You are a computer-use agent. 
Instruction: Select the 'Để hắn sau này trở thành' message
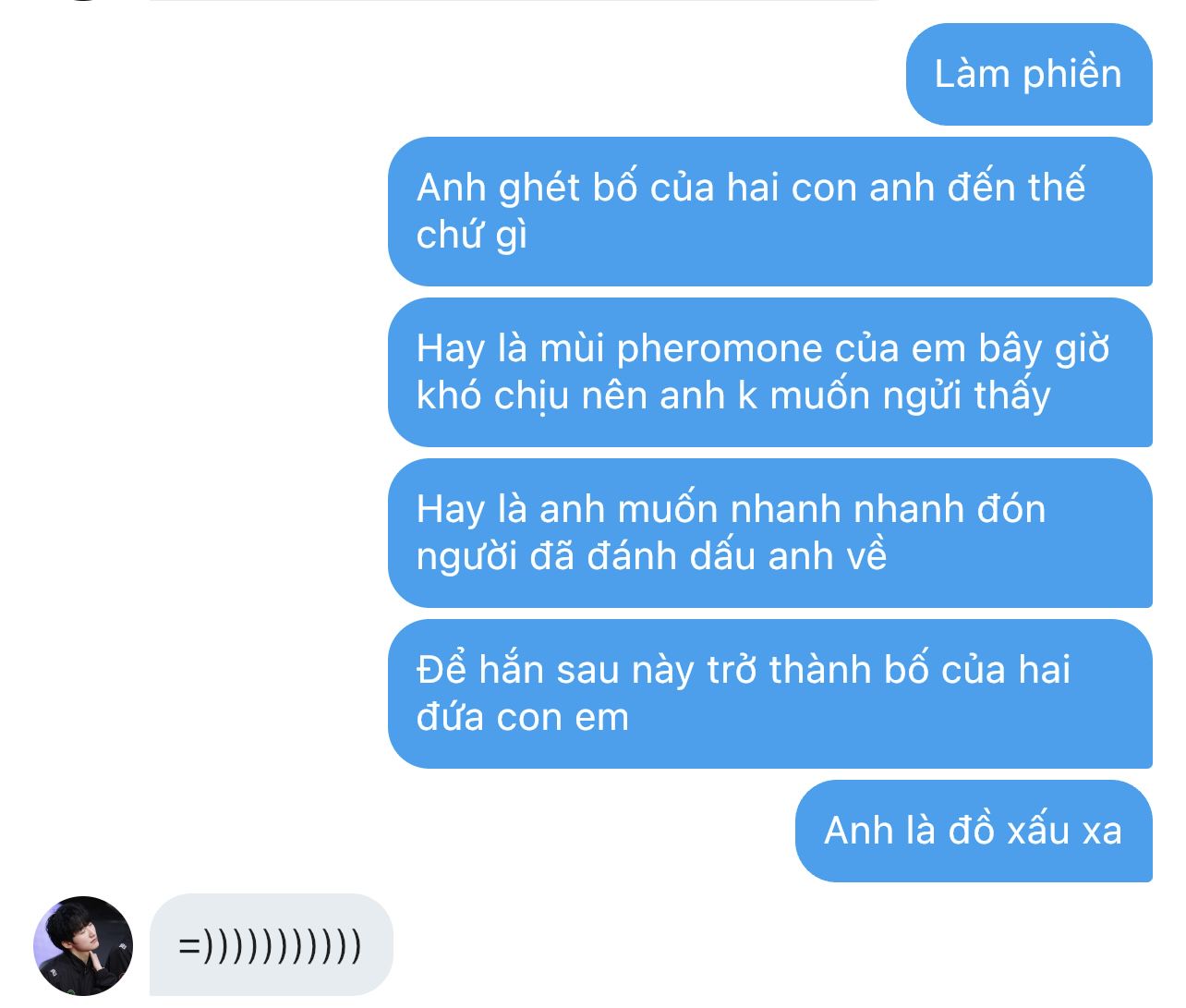pyautogui.click(x=770, y=694)
